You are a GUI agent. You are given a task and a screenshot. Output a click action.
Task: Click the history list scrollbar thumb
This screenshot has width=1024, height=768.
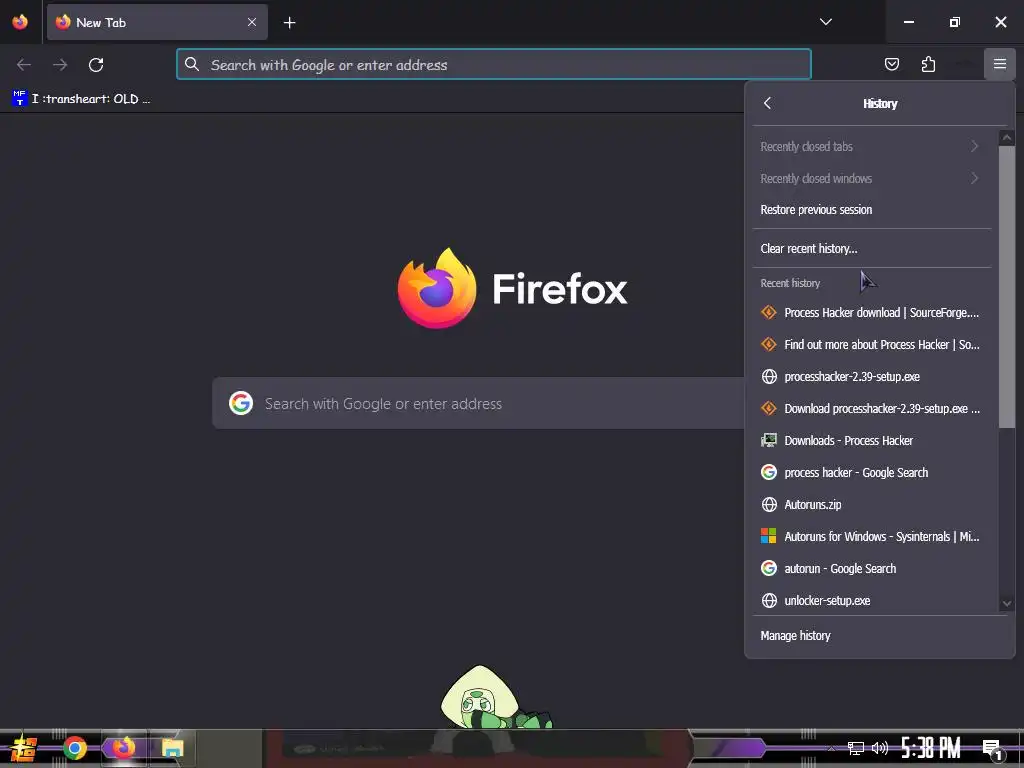pos(1006,287)
